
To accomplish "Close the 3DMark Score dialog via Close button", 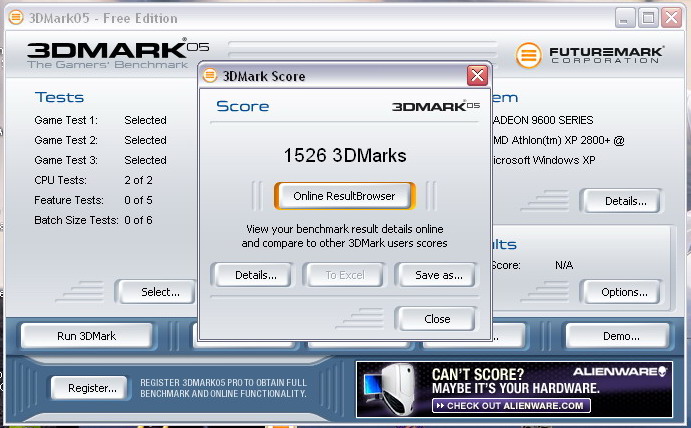I will [436, 319].
